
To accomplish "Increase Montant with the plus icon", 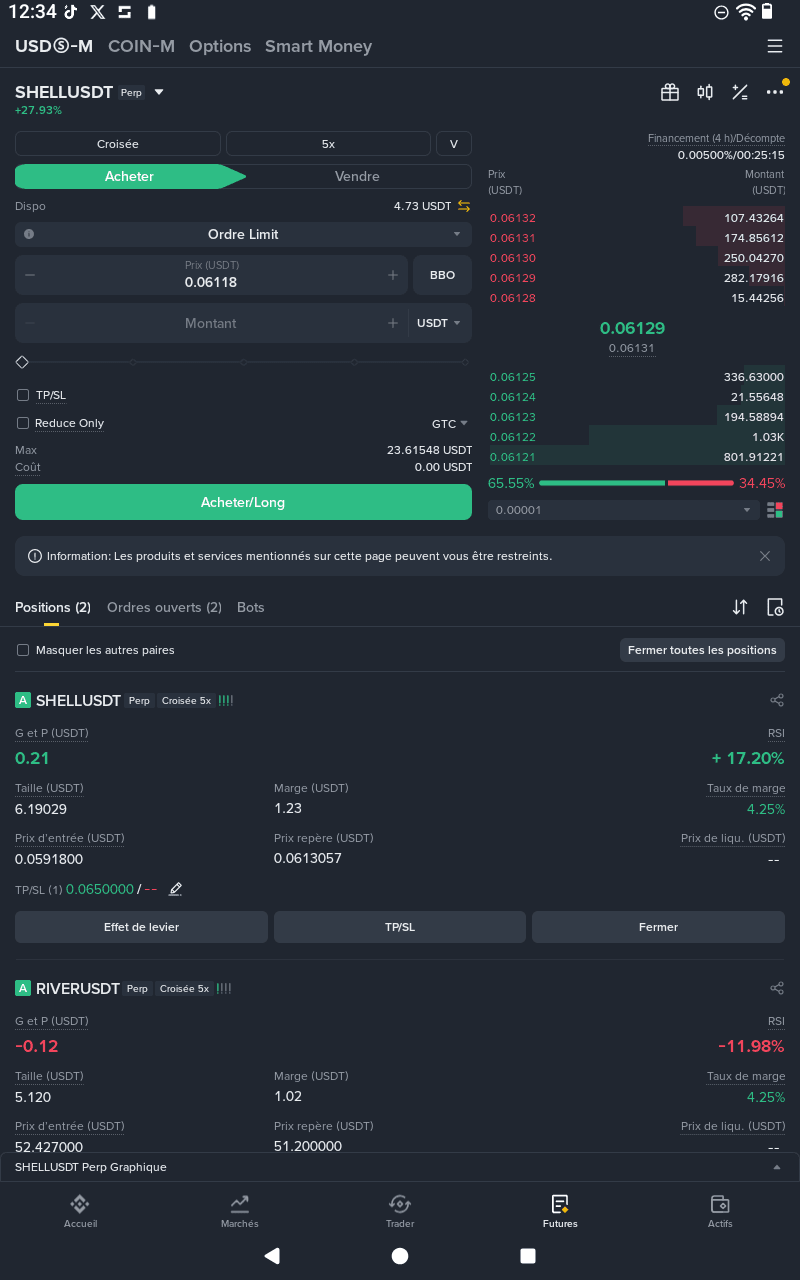I will (x=393, y=323).
